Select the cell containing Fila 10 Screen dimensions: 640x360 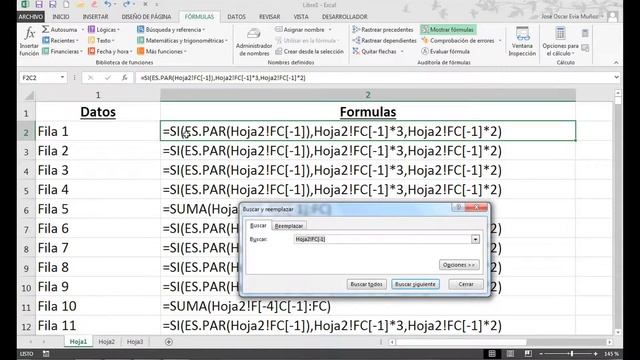98,306
